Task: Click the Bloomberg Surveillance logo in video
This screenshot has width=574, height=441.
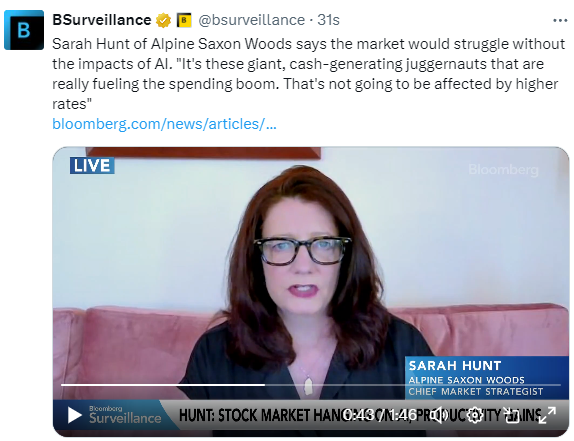Action: click(x=125, y=415)
